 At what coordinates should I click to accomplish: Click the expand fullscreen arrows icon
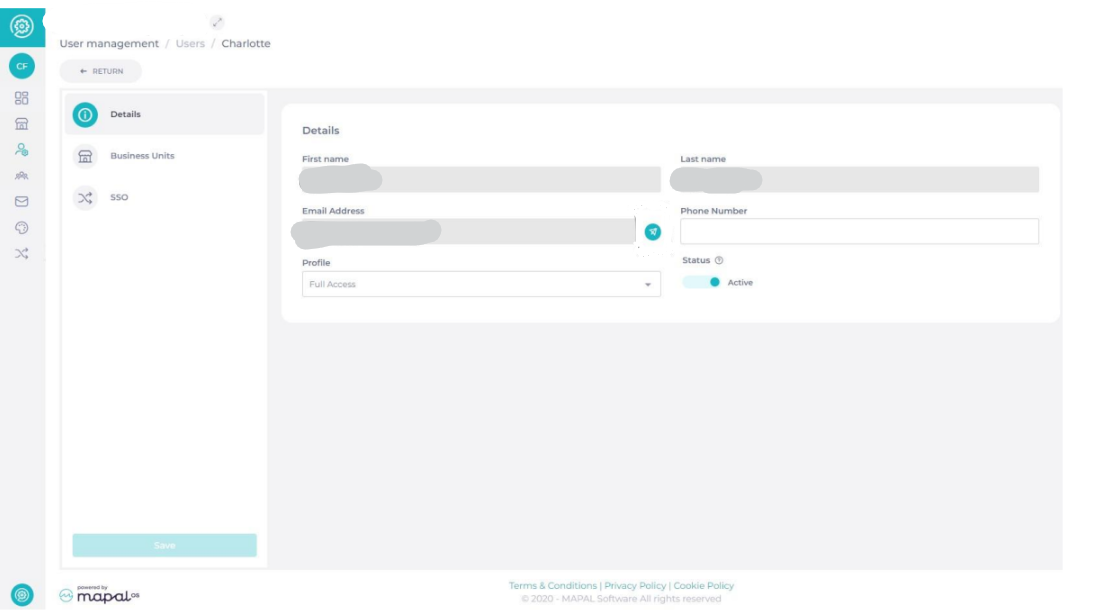(x=217, y=22)
